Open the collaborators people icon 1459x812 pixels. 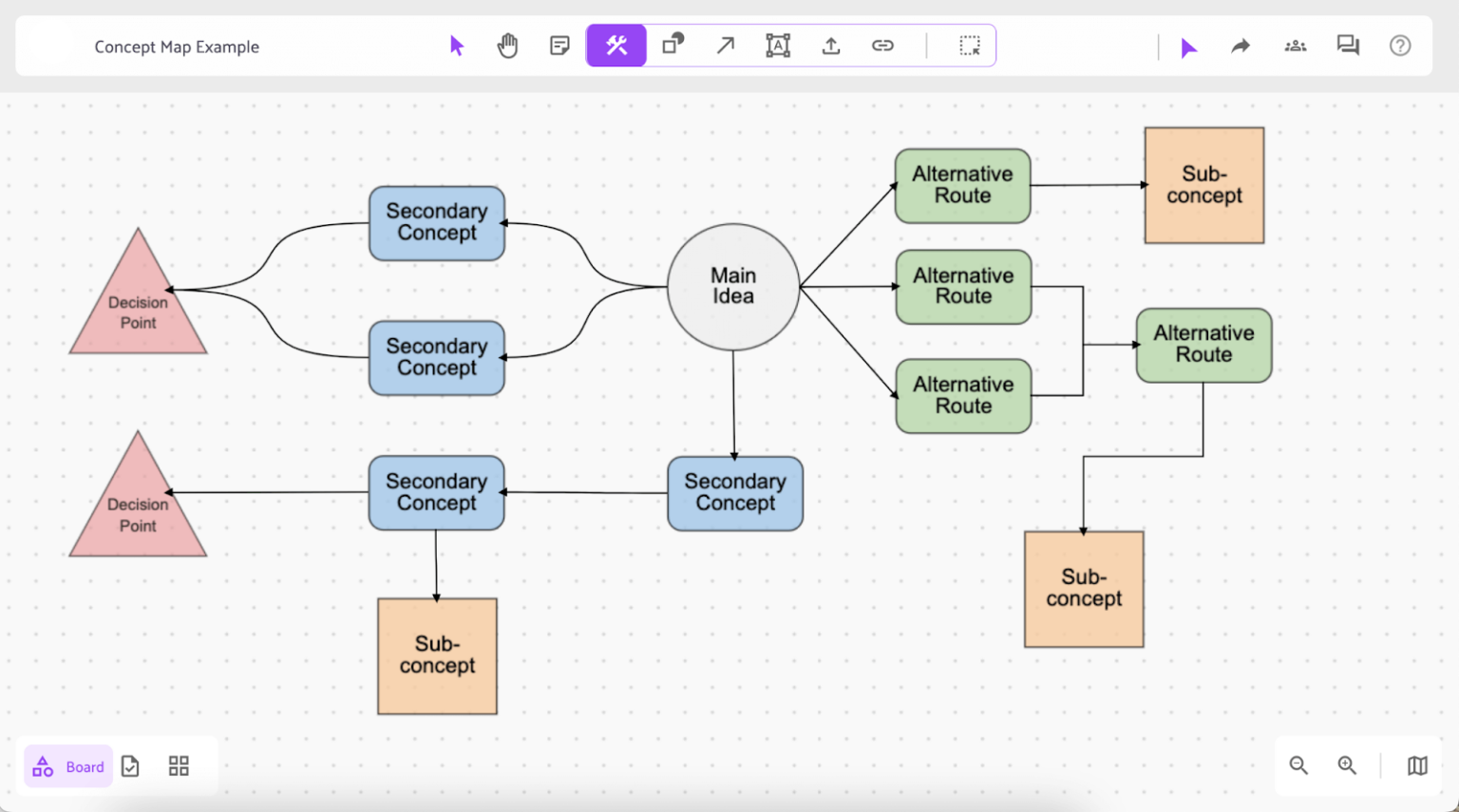point(1295,46)
